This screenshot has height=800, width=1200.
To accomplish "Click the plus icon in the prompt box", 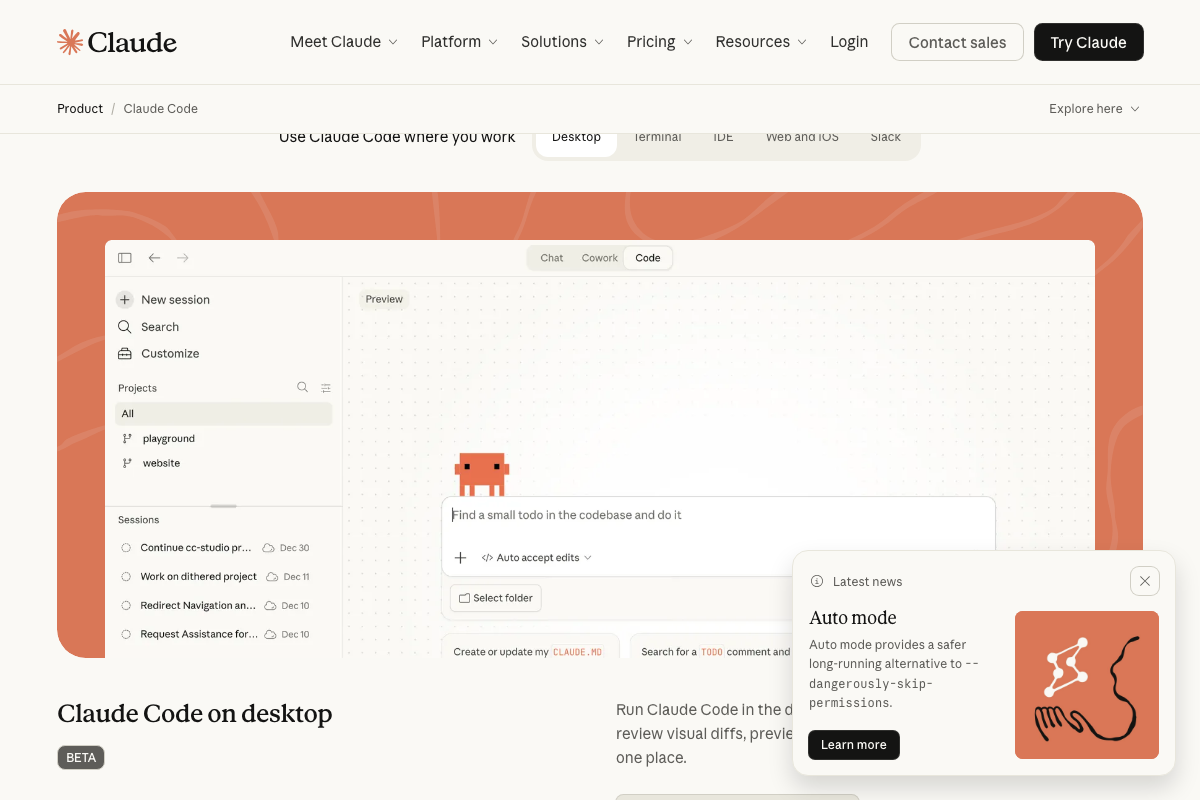I will pyautogui.click(x=460, y=559).
